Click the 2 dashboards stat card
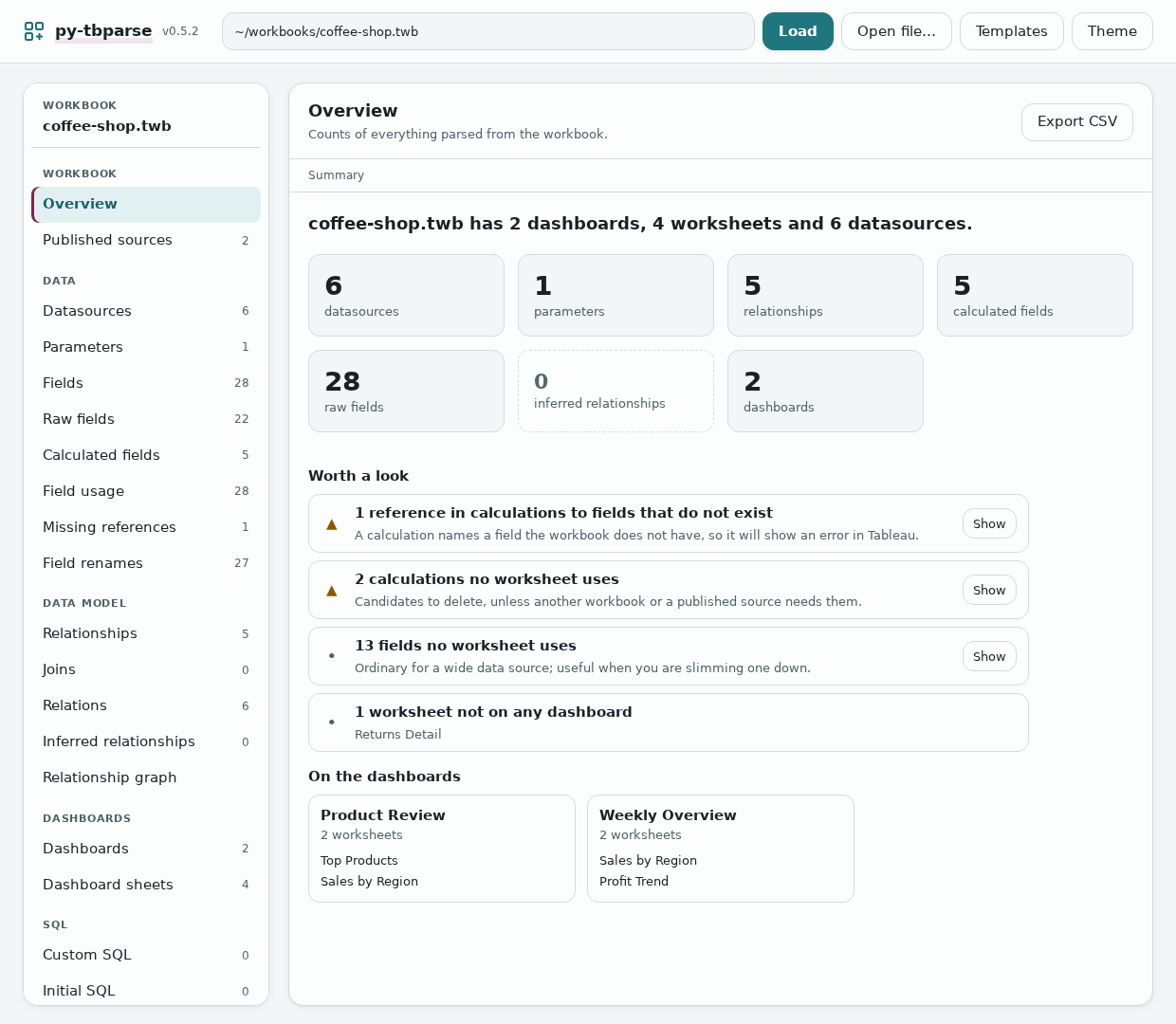Image resolution: width=1176 pixels, height=1024 pixels. 825,391
